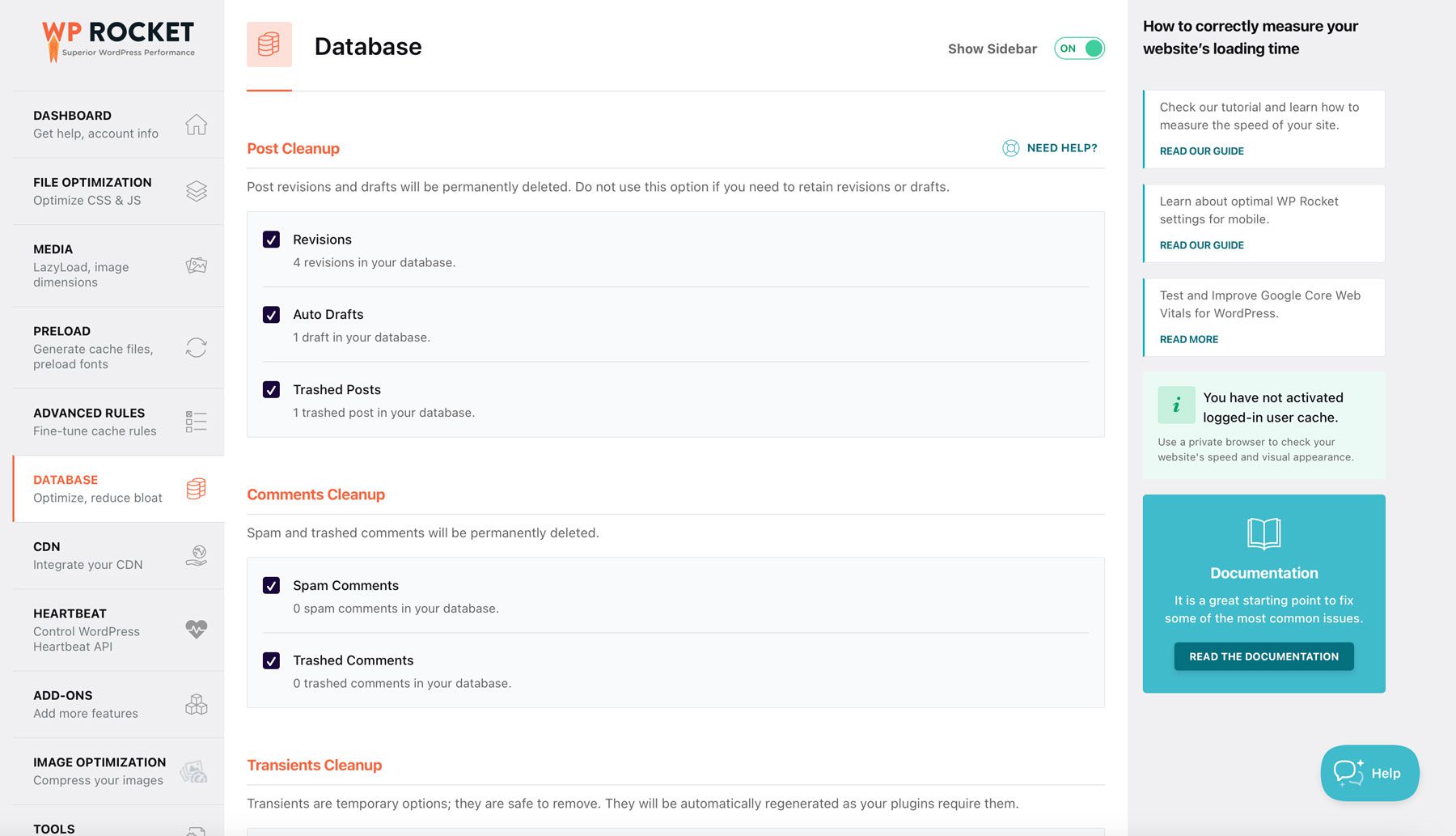Screen dimensions: 1456x836
Task: Navigate to Heartbeat settings
Action: tap(70, 613)
